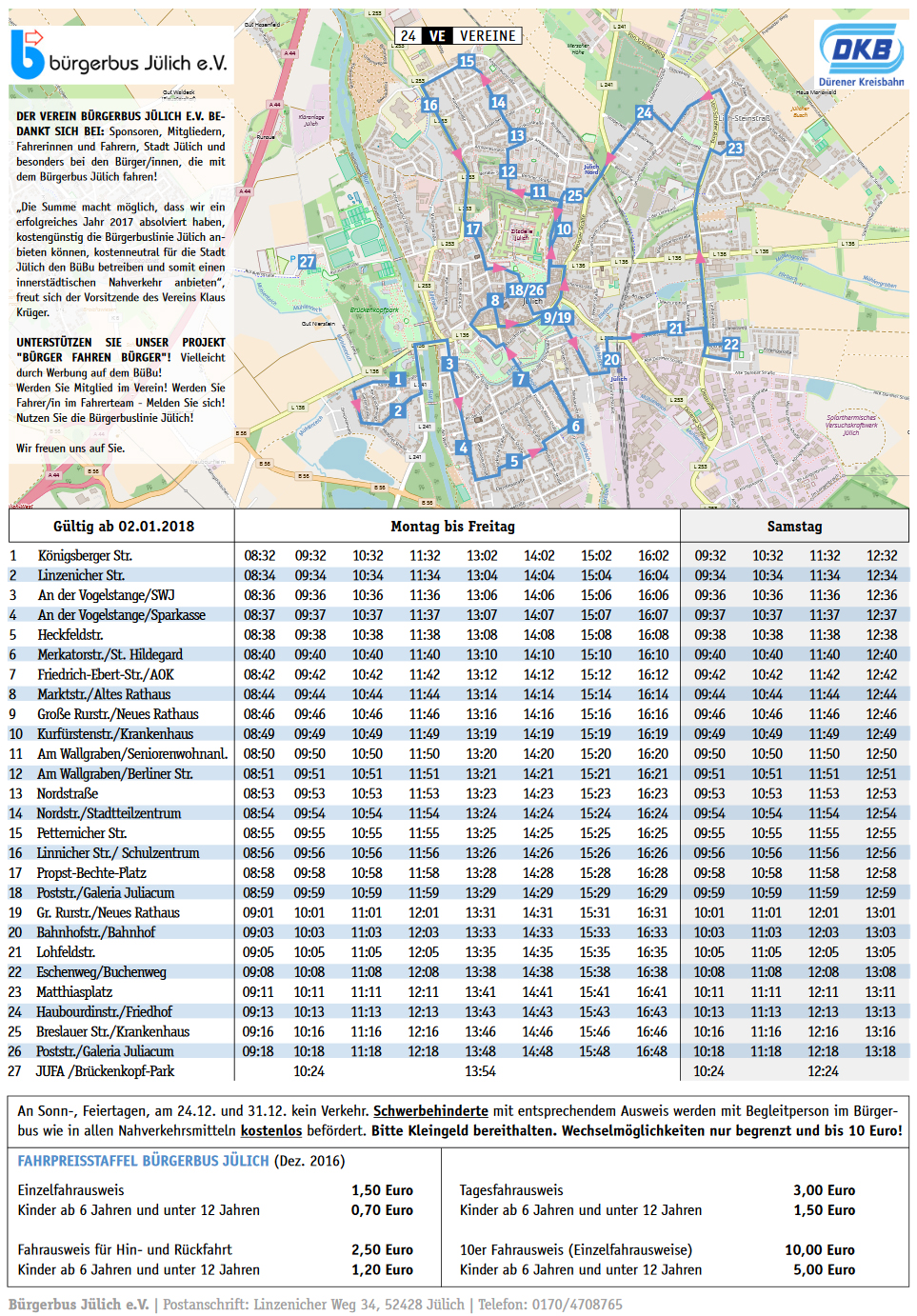
Task: Click the line 24 VE VEREINE label
Action: pyautogui.click(x=458, y=36)
